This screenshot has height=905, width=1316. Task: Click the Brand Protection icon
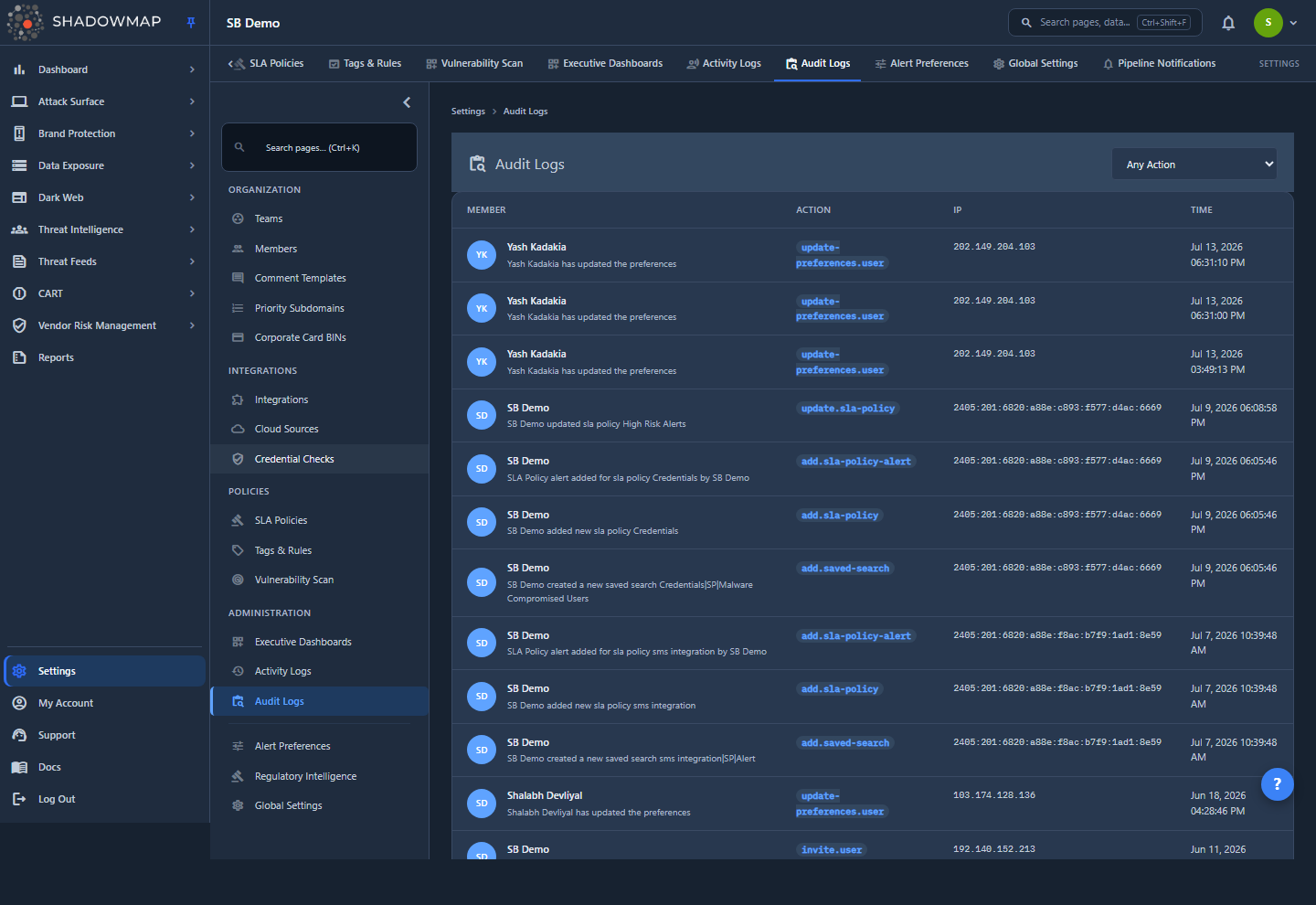coord(19,133)
